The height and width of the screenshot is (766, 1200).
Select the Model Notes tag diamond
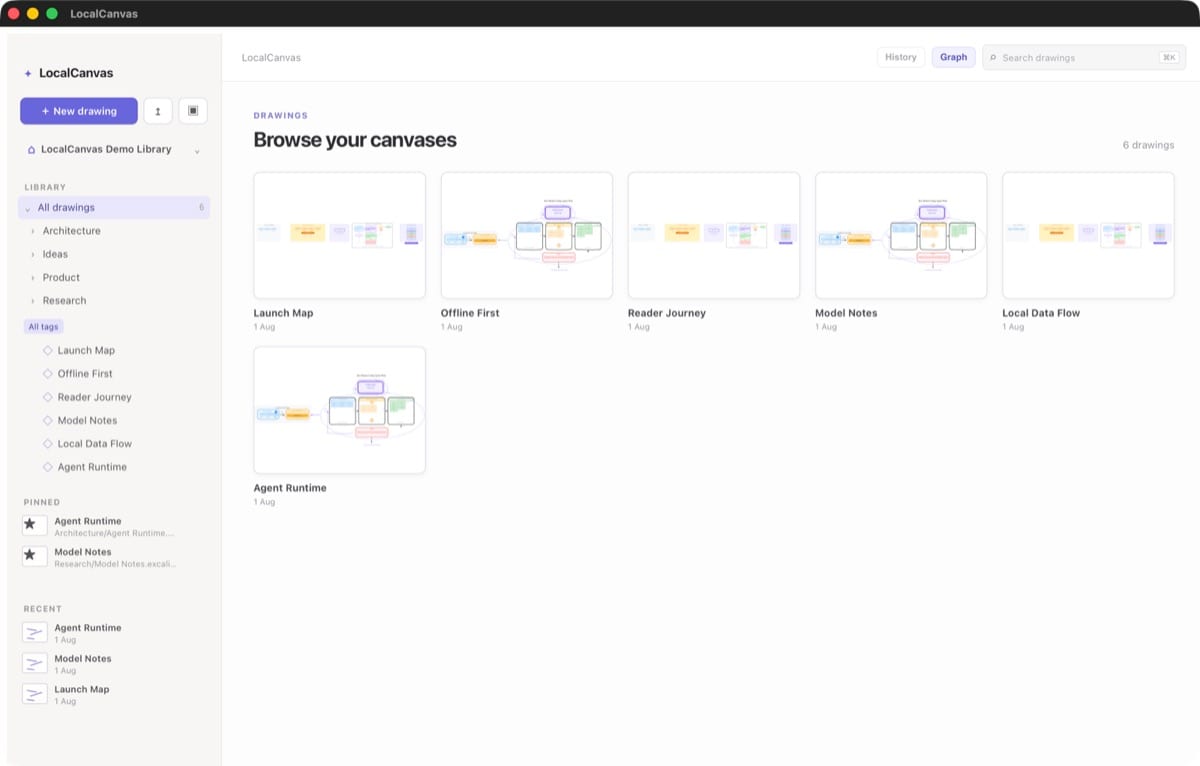[47, 420]
